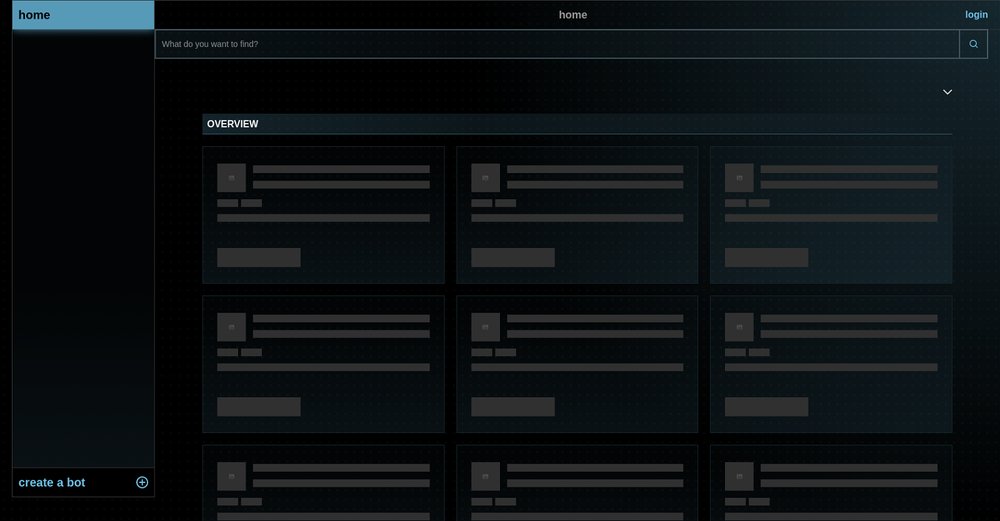Click the image placeholder icon in the top-middle card

point(485,178)
